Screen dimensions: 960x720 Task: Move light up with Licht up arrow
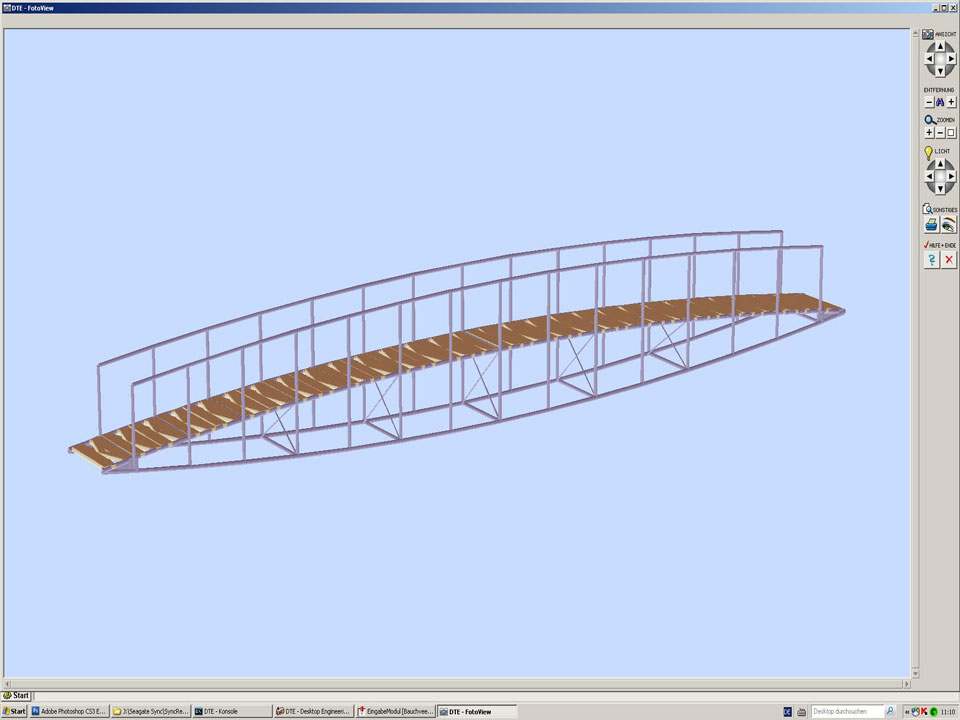(940, 163)
